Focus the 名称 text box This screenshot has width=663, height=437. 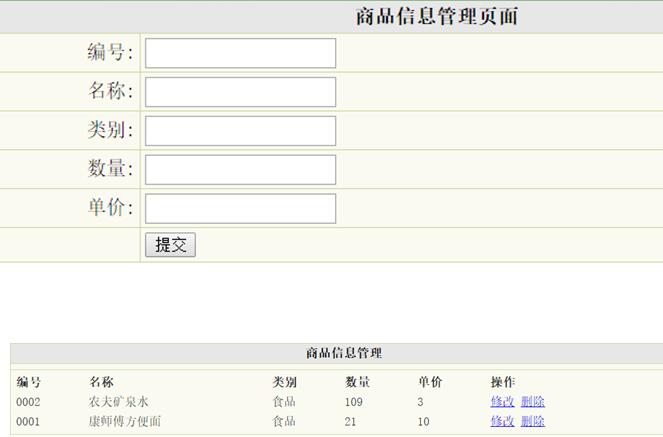click(240, 92)
